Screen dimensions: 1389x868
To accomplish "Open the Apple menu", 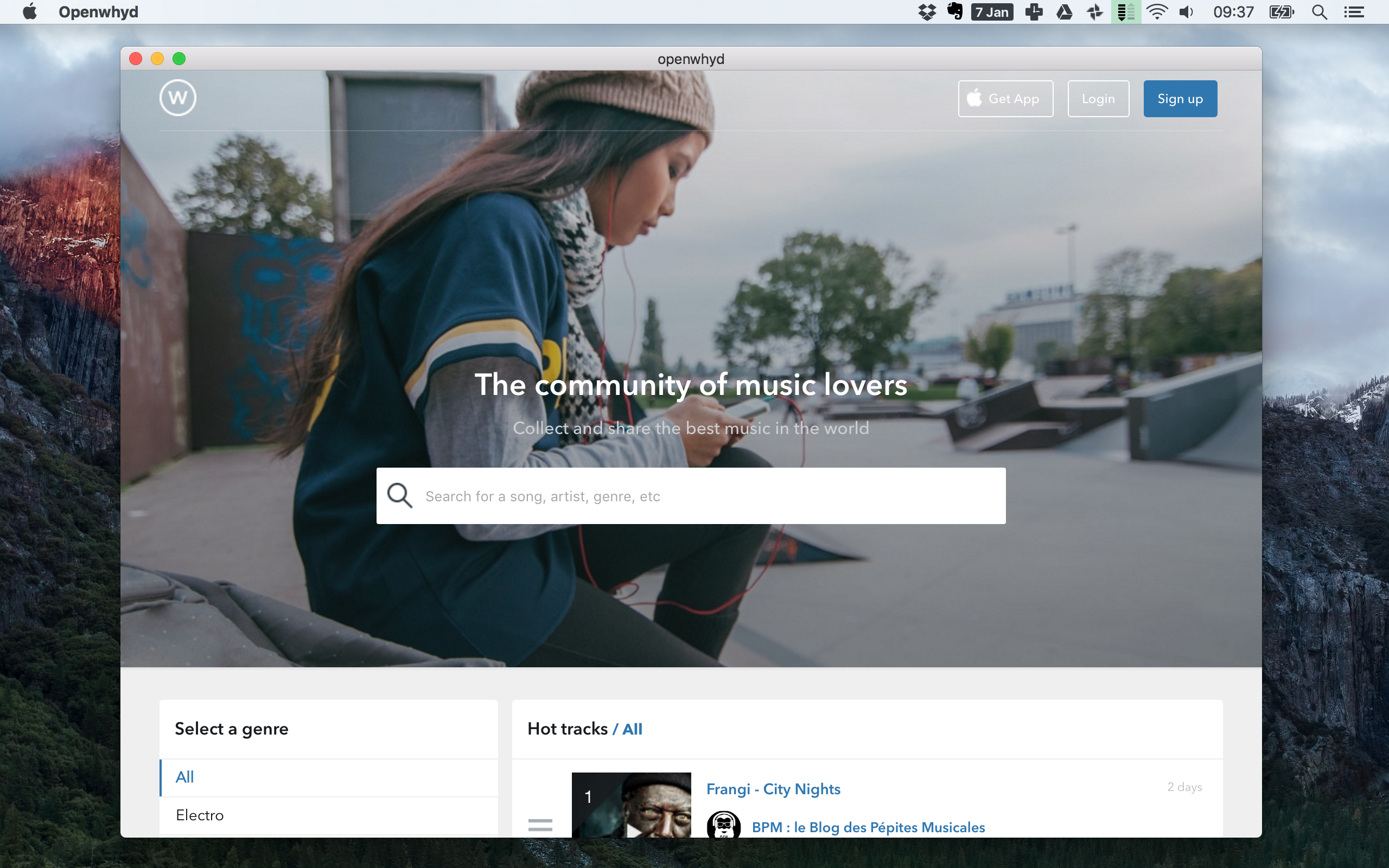I will pos(30,12).
